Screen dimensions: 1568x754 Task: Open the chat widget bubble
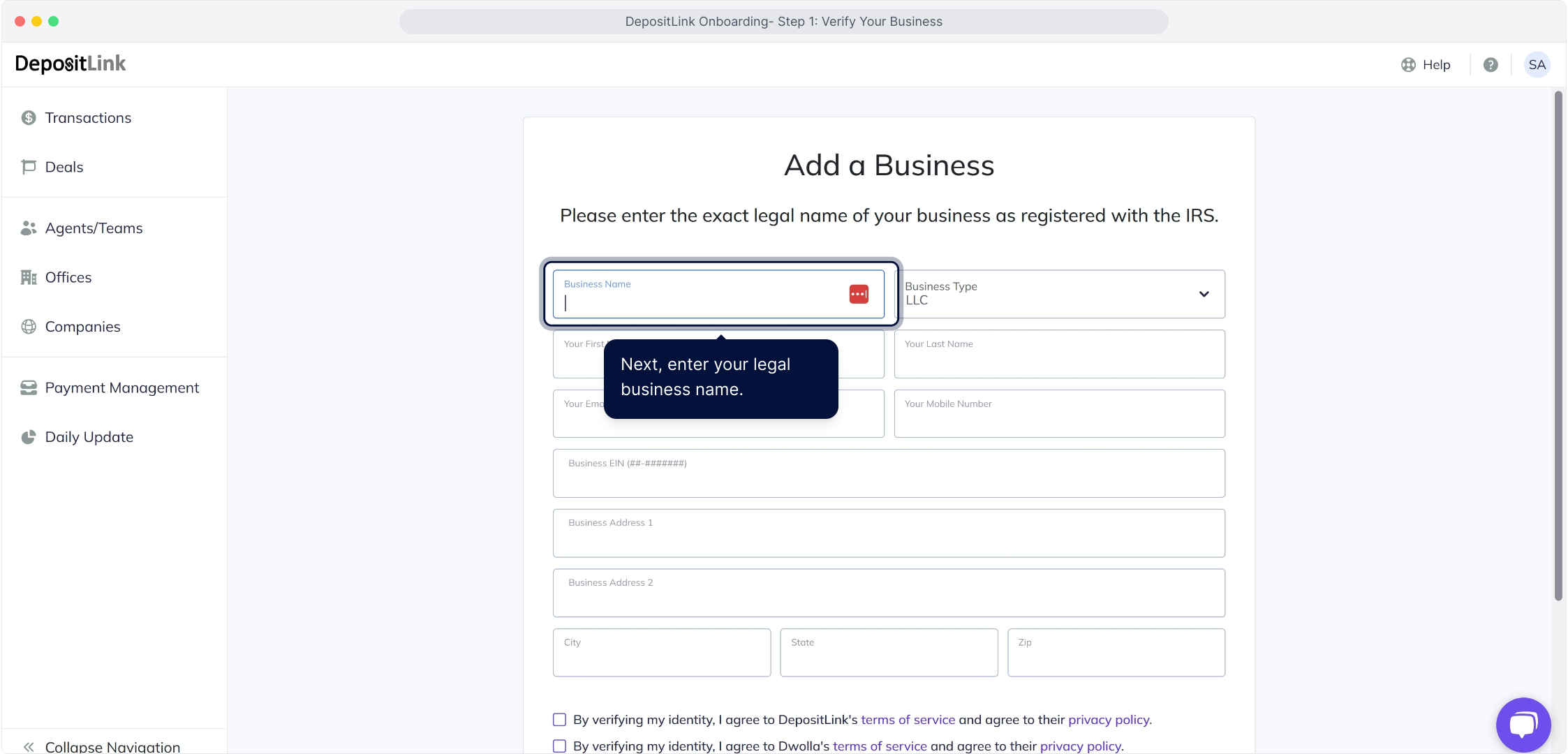(1523, 724)
